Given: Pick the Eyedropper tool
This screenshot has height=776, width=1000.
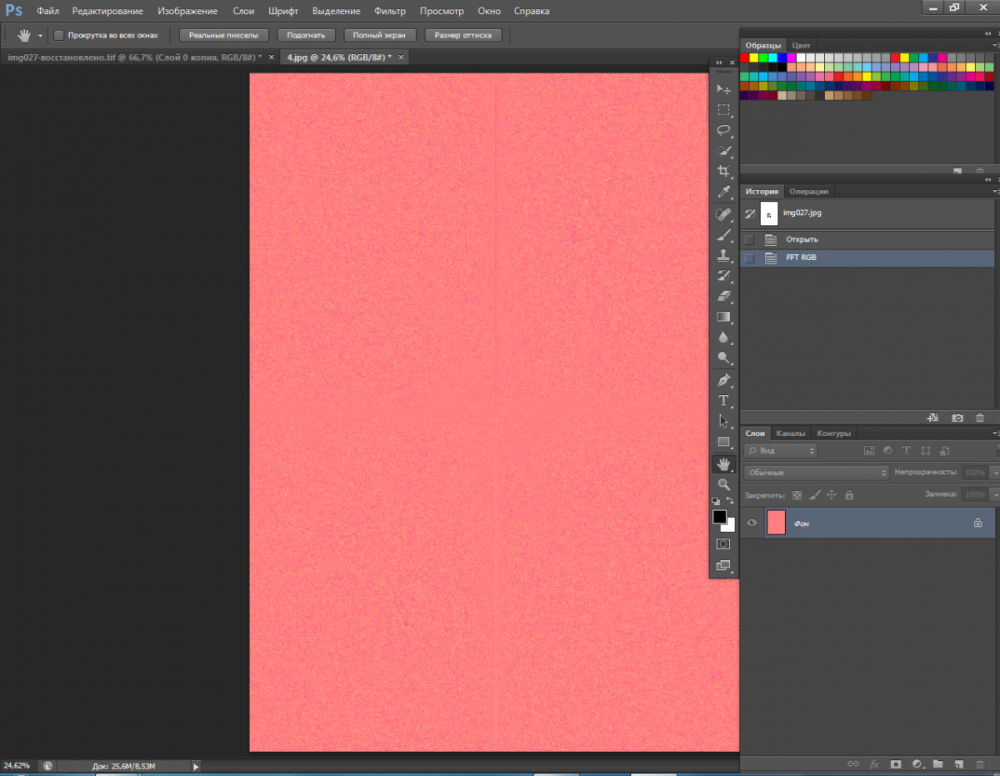Looking at the screenshot, I should point(723,192).
